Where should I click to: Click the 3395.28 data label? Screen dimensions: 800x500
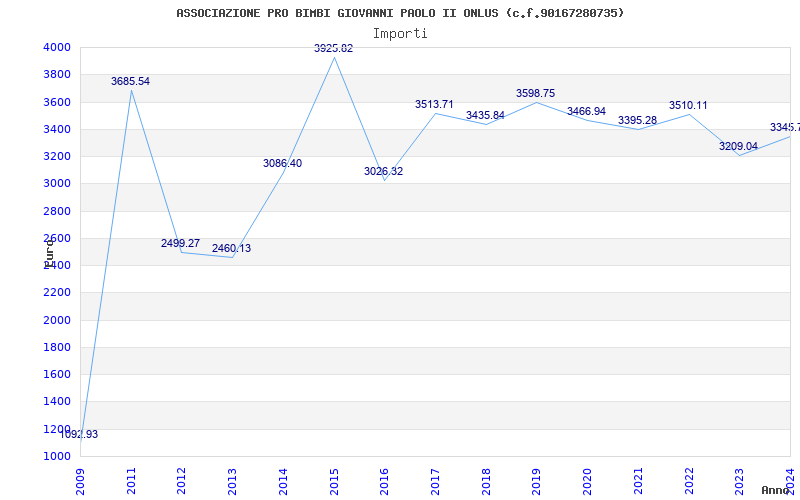point(638,120)
